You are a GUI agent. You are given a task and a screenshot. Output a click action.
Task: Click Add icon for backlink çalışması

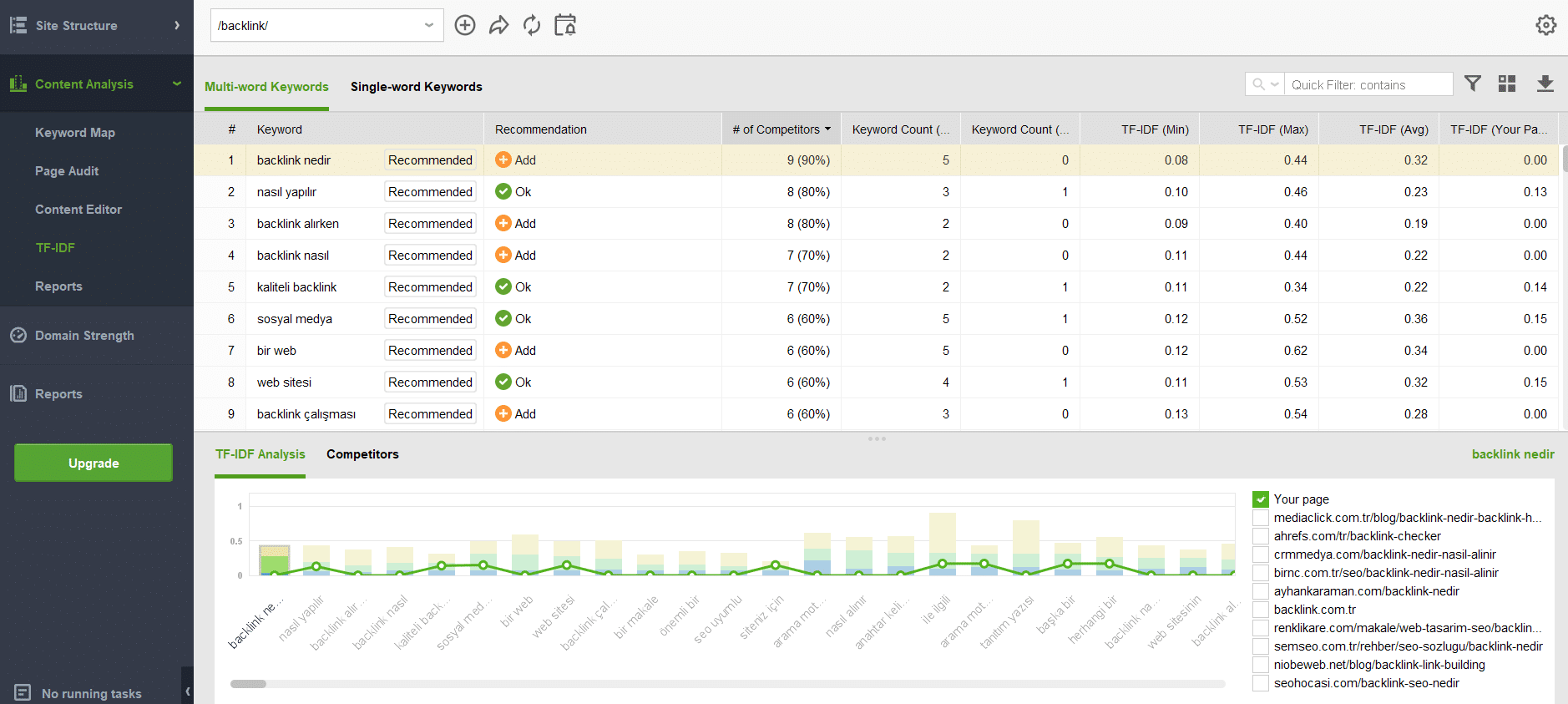tap(503, 413)
